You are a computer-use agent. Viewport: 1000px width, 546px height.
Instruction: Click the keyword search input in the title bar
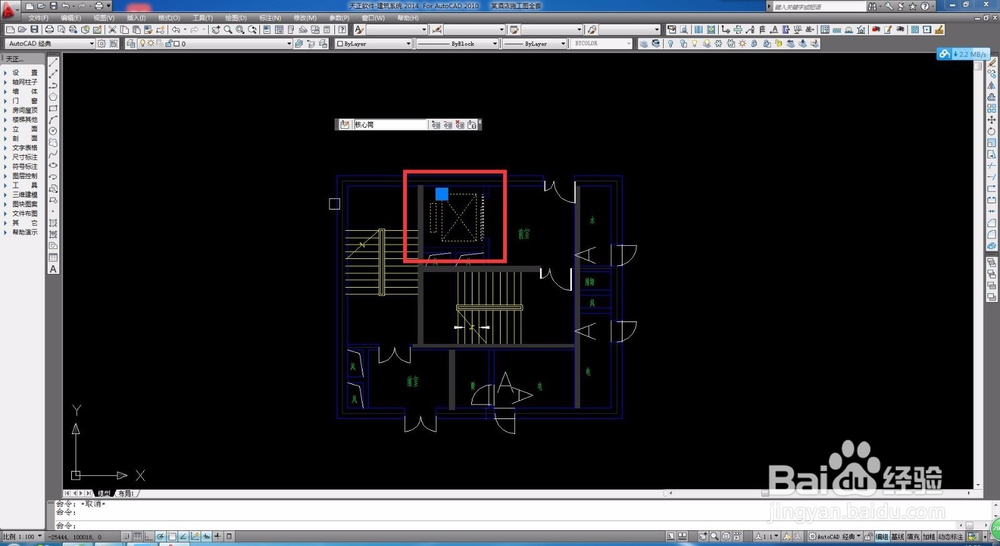tap(818, 6)
